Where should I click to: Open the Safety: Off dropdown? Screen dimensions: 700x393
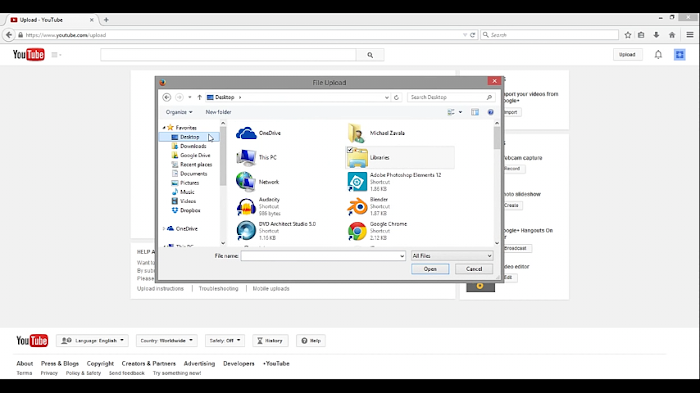225,341
